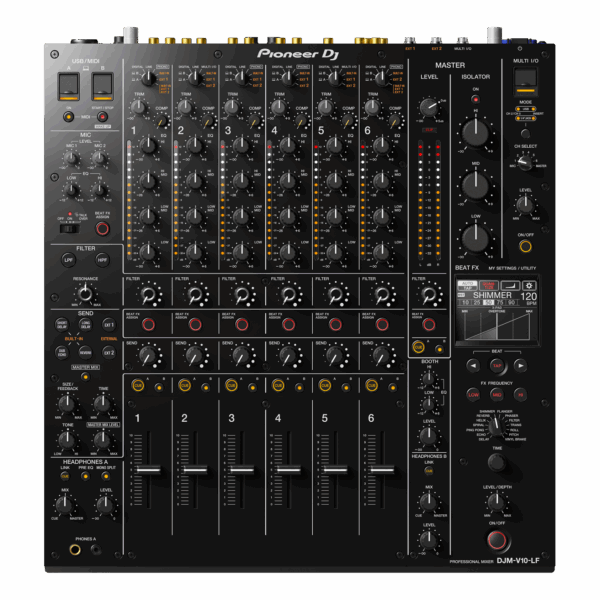
Task: Tap the curve icon on the display
Action: pyautogui.click(x=510, y=285)
